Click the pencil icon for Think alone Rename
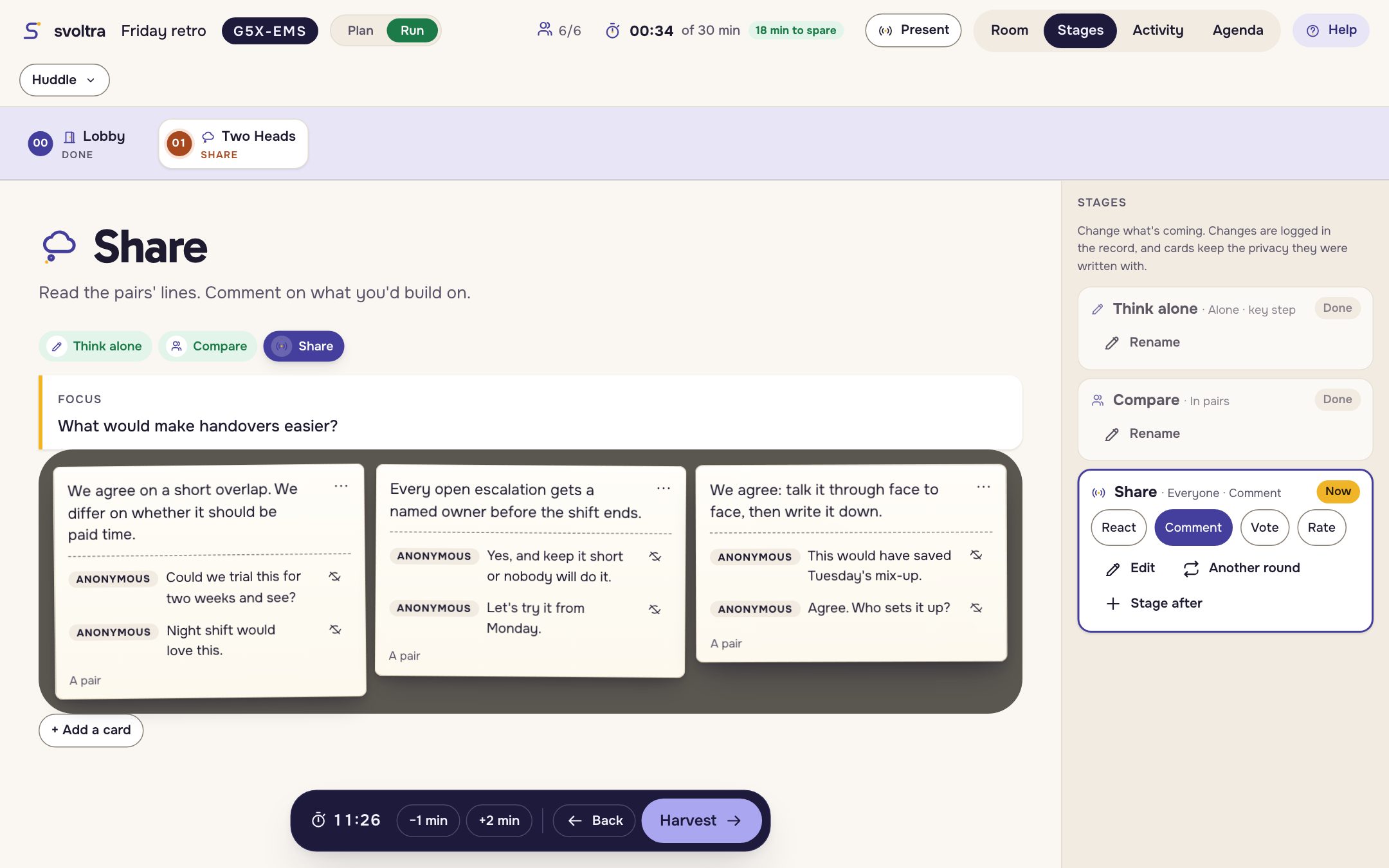This screenshot has height=868, width=1389. tap(1112, 343)
